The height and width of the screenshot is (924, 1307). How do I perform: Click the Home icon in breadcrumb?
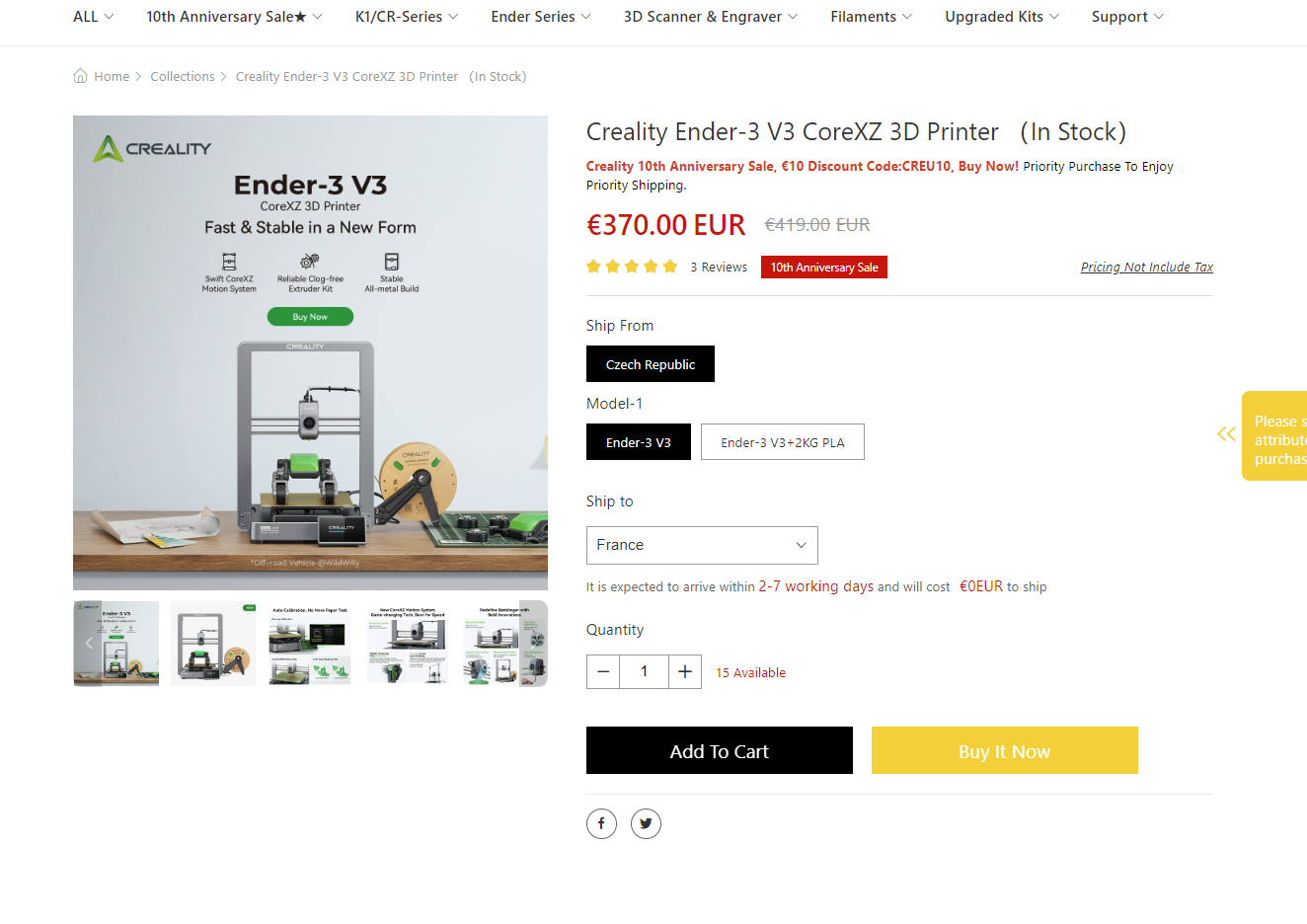(80, 76)
